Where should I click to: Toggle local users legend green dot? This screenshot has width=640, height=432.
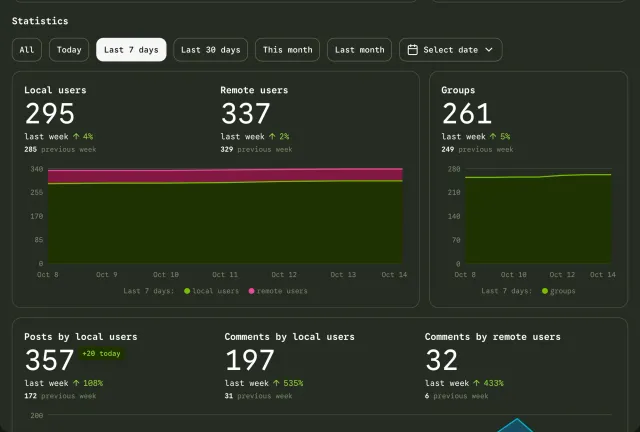(x=187, y=291)
